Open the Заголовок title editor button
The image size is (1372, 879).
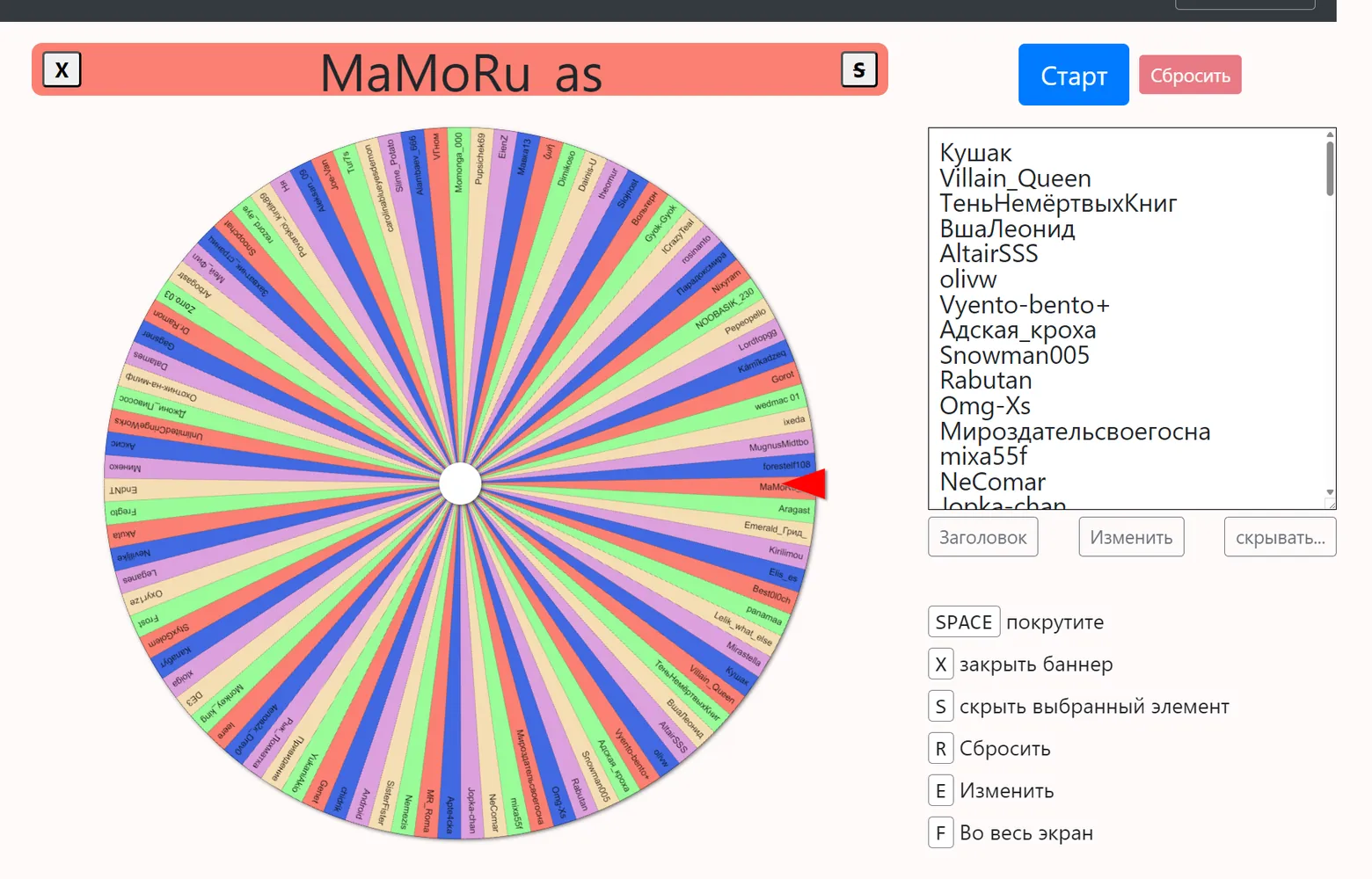click(983, 537)
